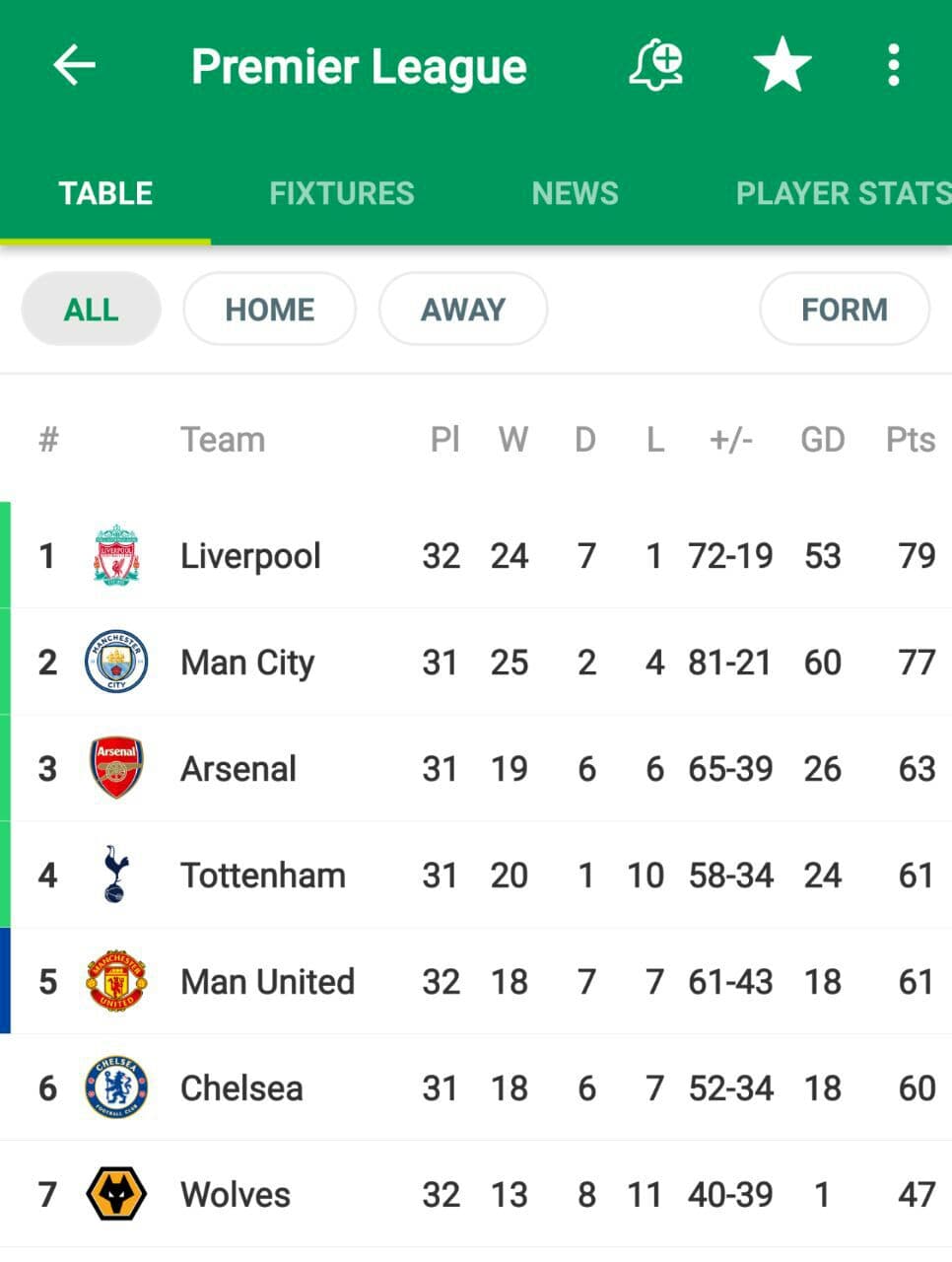Open the PLAYER STATS tab
This screenshot has height=1262, width=952.
coord(844,193)
